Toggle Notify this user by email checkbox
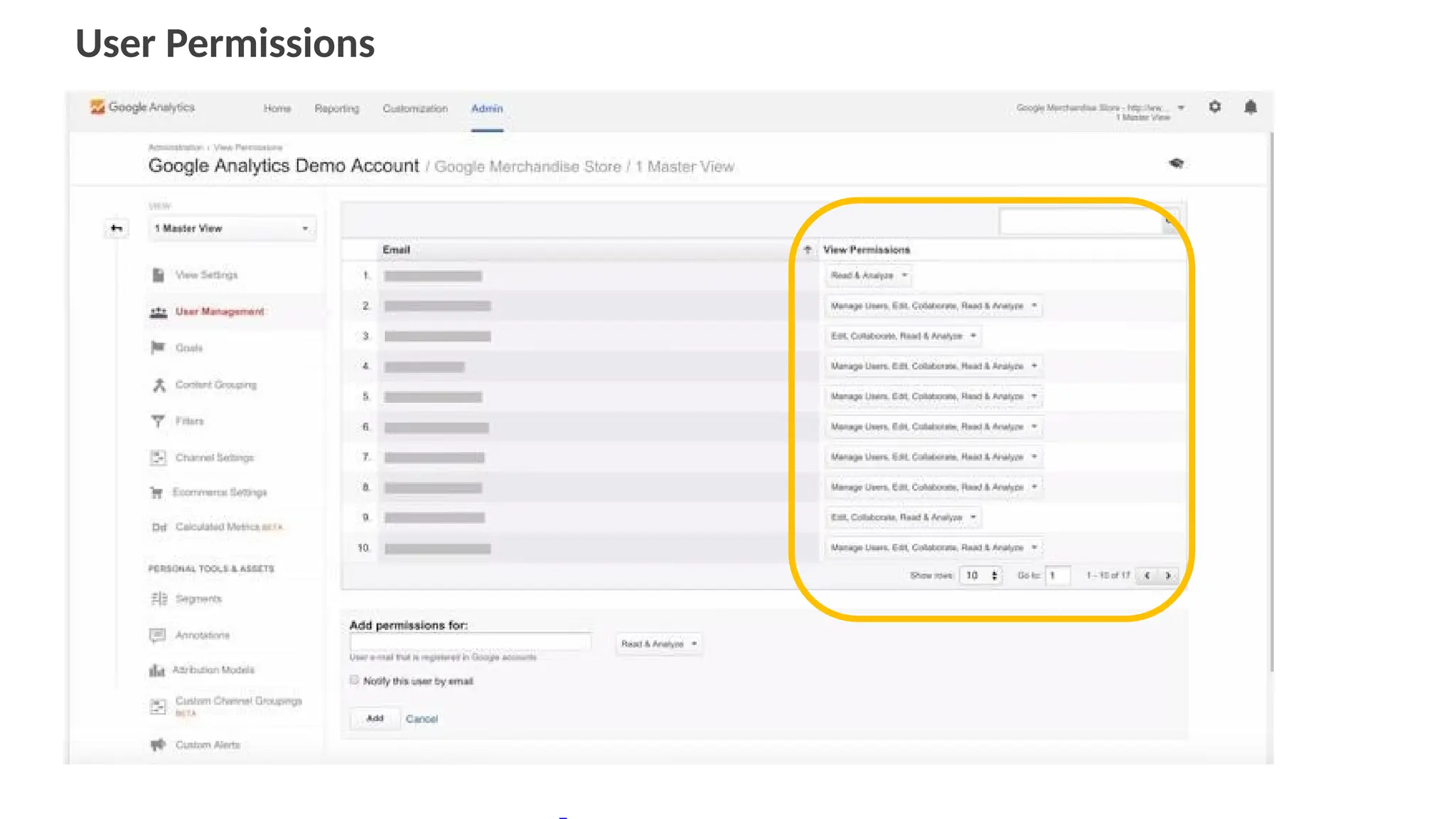Viewport: 1456px width, 819px height. tap(354, 680)
